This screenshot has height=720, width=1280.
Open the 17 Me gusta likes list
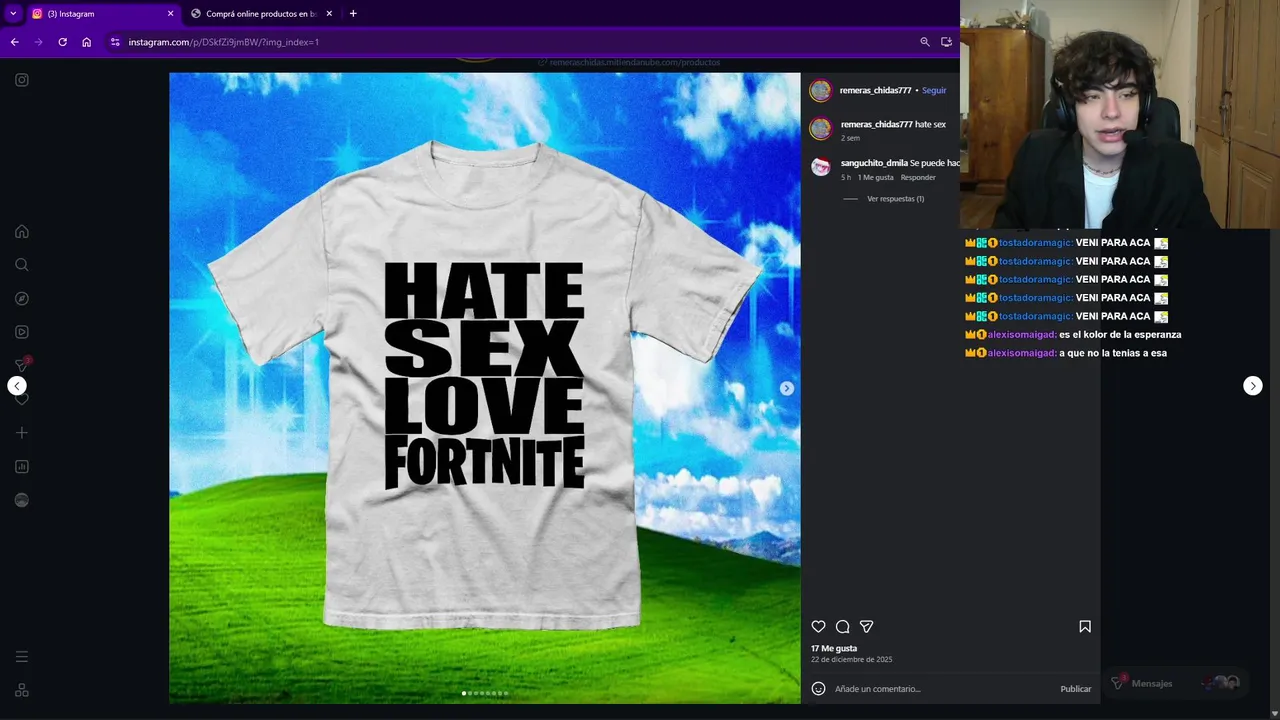834,648
